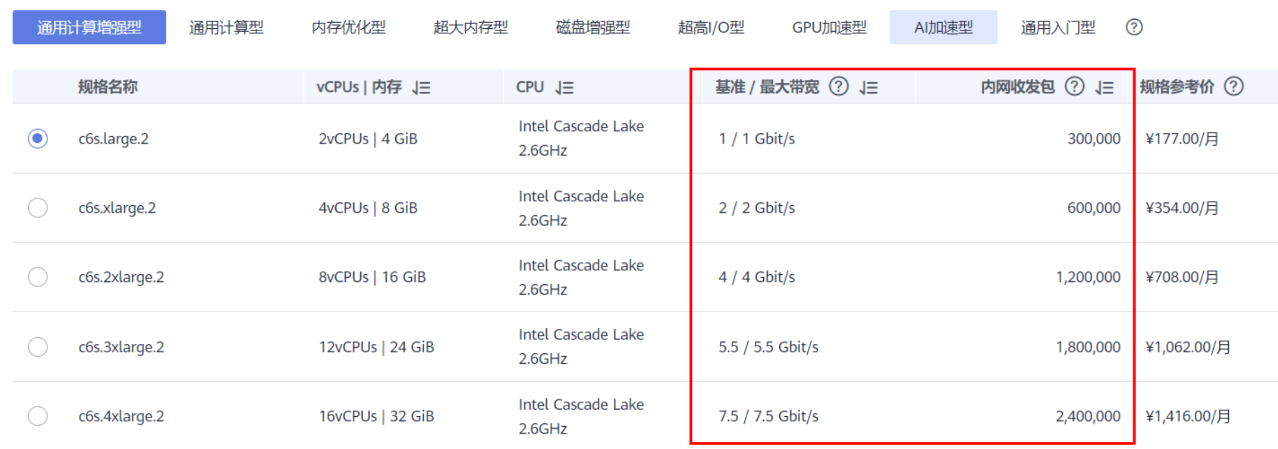
Task: Select the c6s.xlarge.2 radio button
Action: 38,208
